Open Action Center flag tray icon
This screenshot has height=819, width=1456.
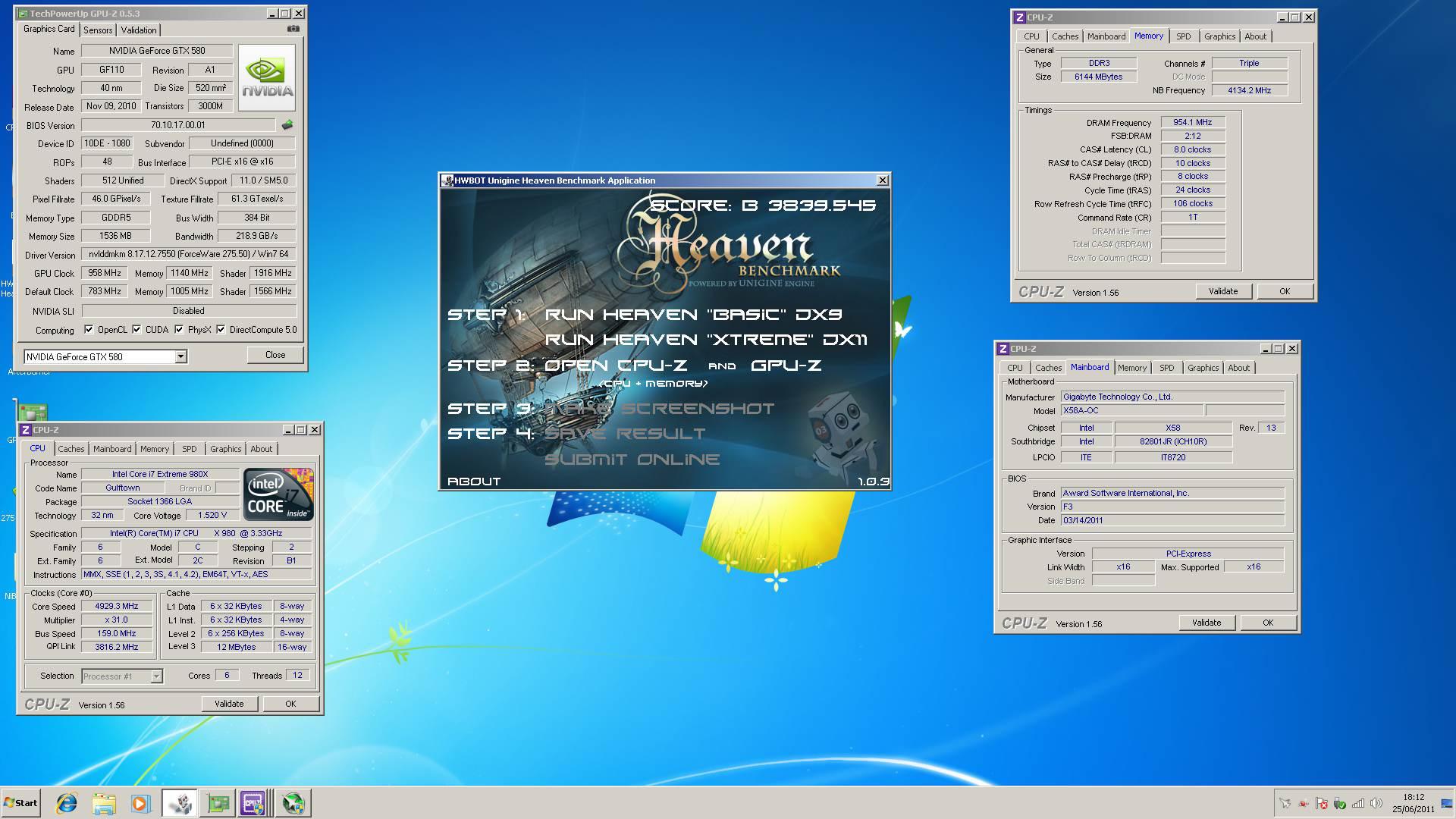coord(1322,803)
